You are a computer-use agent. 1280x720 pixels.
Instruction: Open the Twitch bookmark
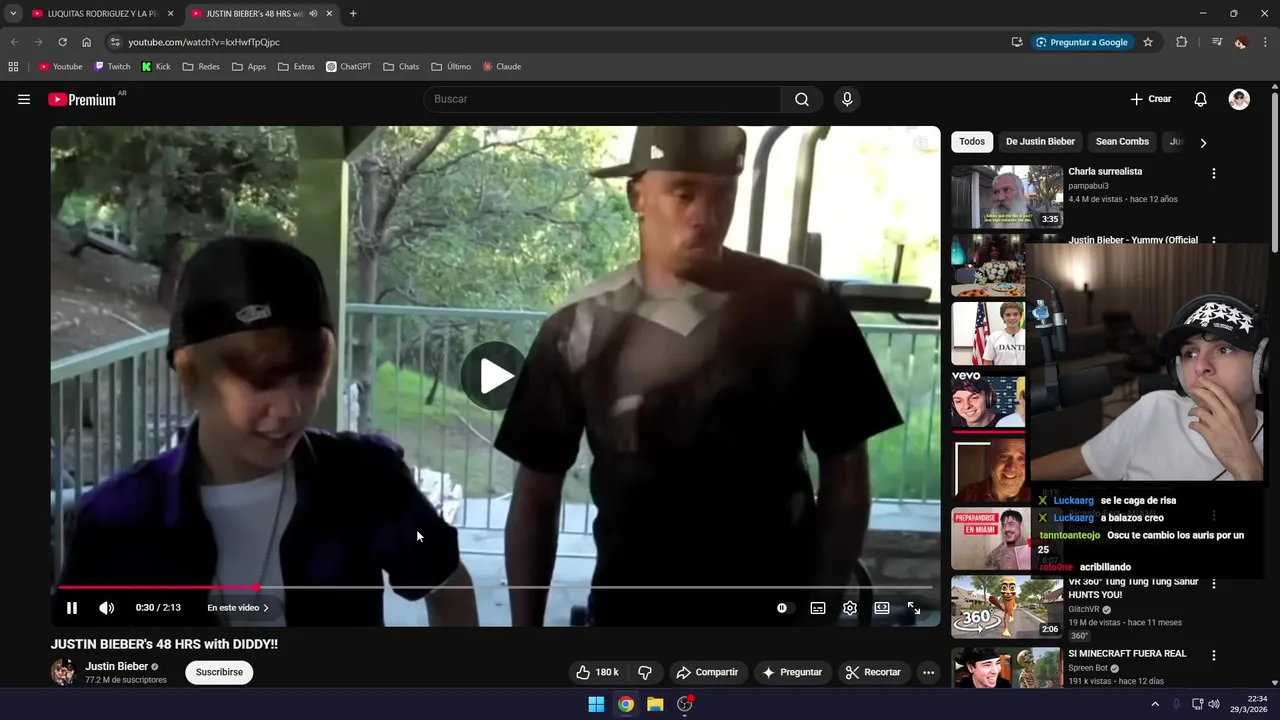(112, 67)
